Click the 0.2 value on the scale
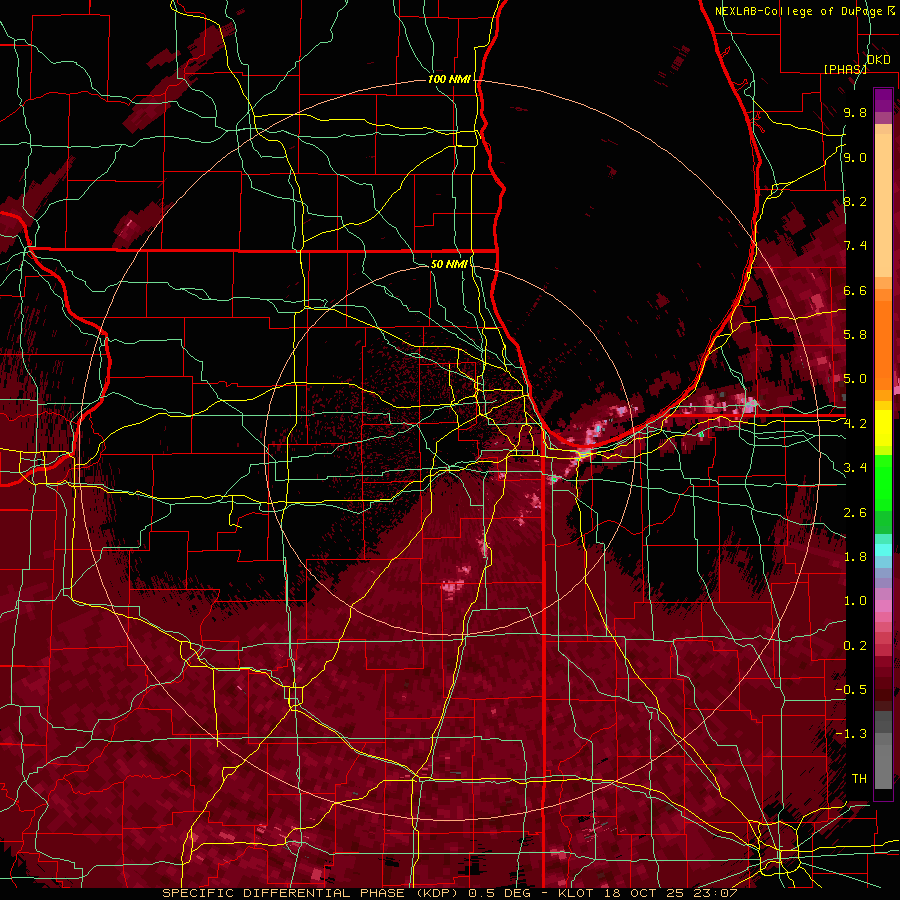This screenshot has height=900, width=900. (855, 646)
